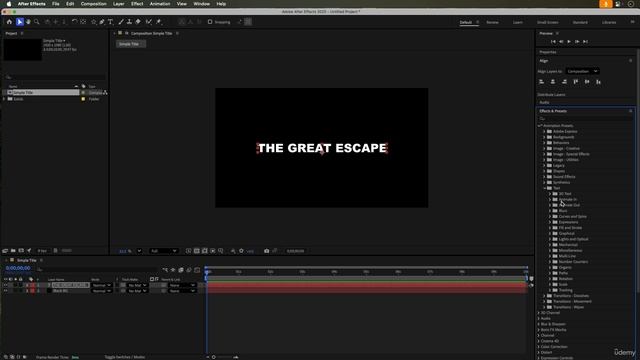This screenshot has width=640, height=360.
Task: Select the Clone Stamp tool
Action: (x=129, y=22)
